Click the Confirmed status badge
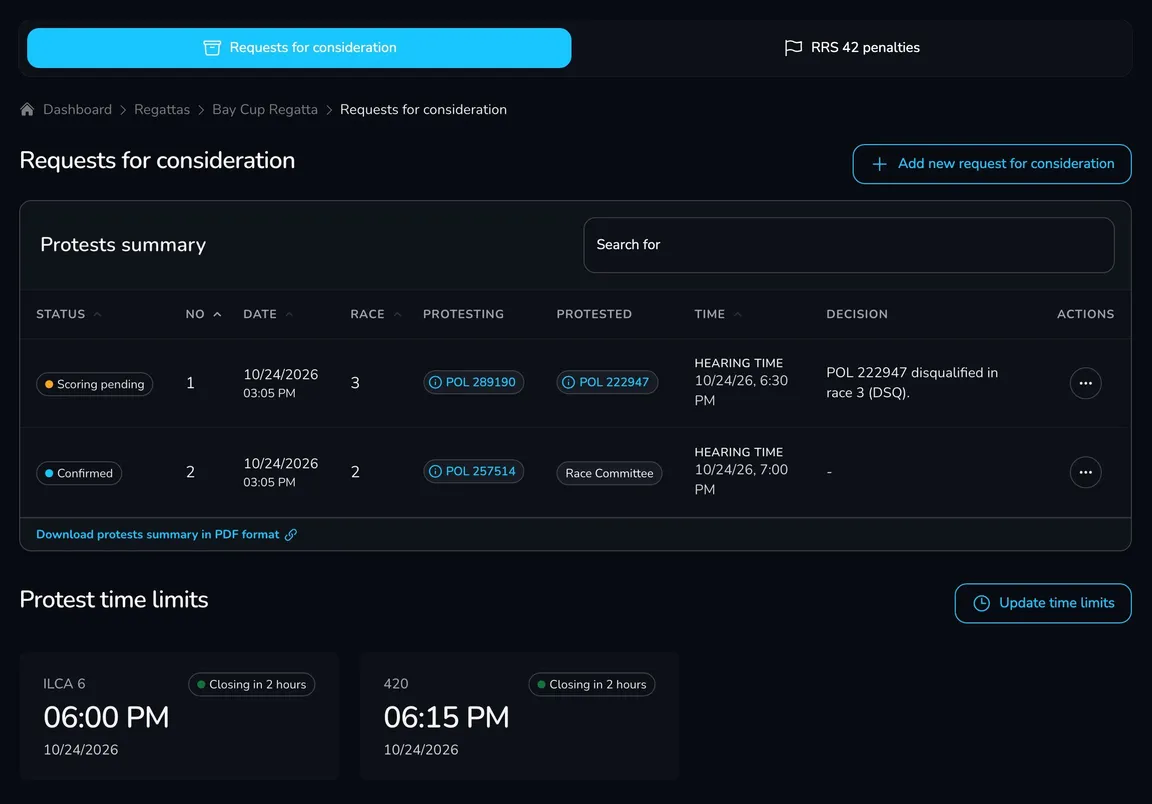 pyautogui.click(x=79, y=473)
